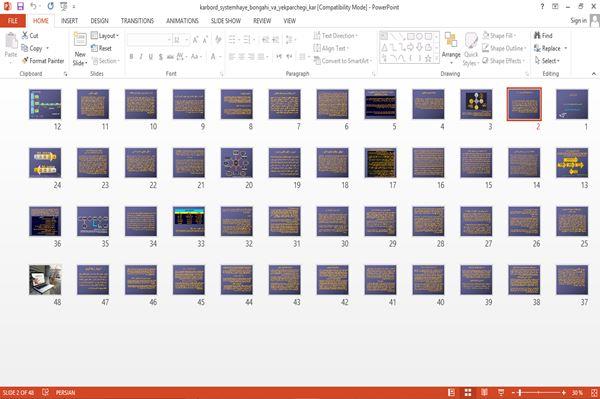Click the Cut command
The image size is (600, 399).
coord(30,36)
